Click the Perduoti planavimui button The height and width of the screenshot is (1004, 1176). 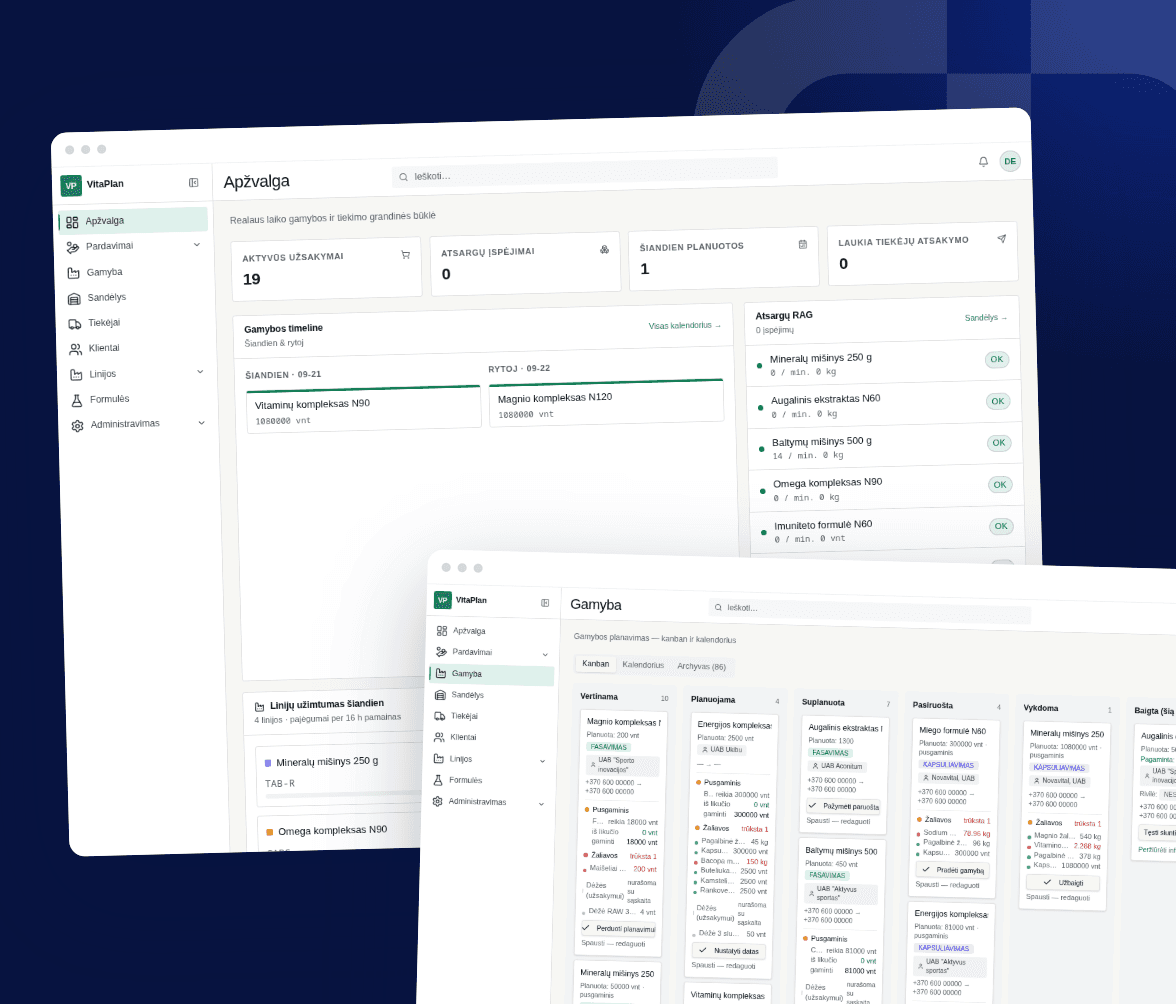pos(619,929)
